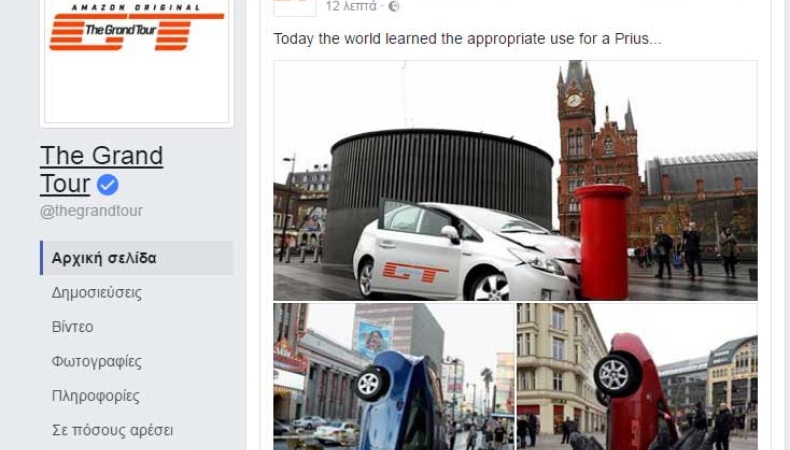Click the blue verified badge icon
This screenshot has height=450, width=790.
tap(107, 184)
